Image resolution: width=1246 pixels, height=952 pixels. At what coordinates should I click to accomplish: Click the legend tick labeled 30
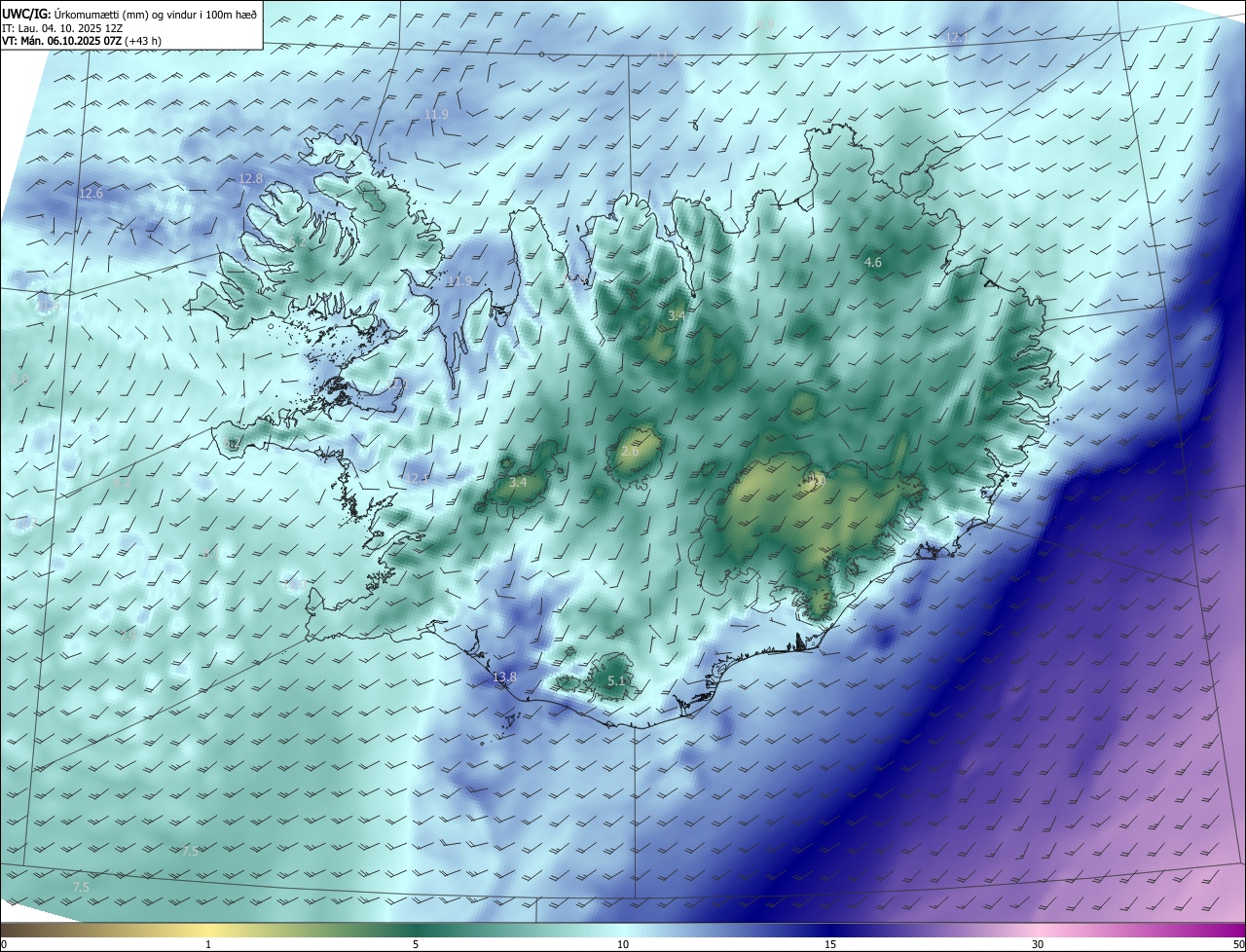[x=1038, y=944]
